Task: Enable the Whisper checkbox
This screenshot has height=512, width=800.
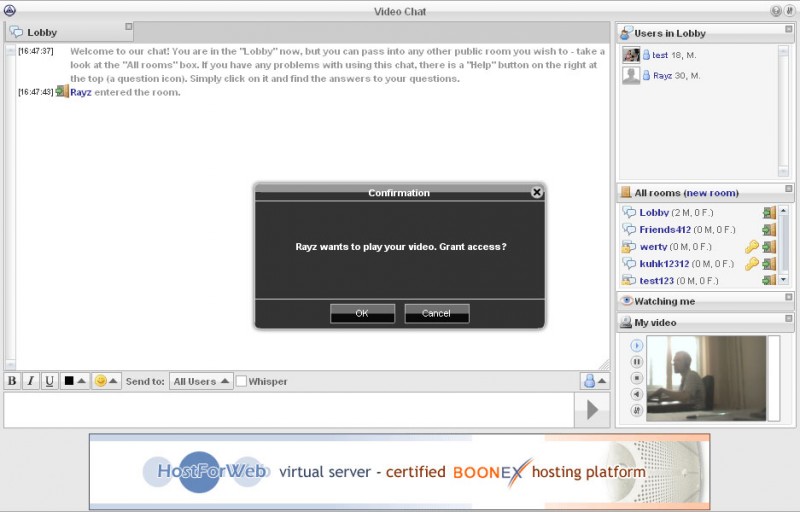Action: pos(241,381)
